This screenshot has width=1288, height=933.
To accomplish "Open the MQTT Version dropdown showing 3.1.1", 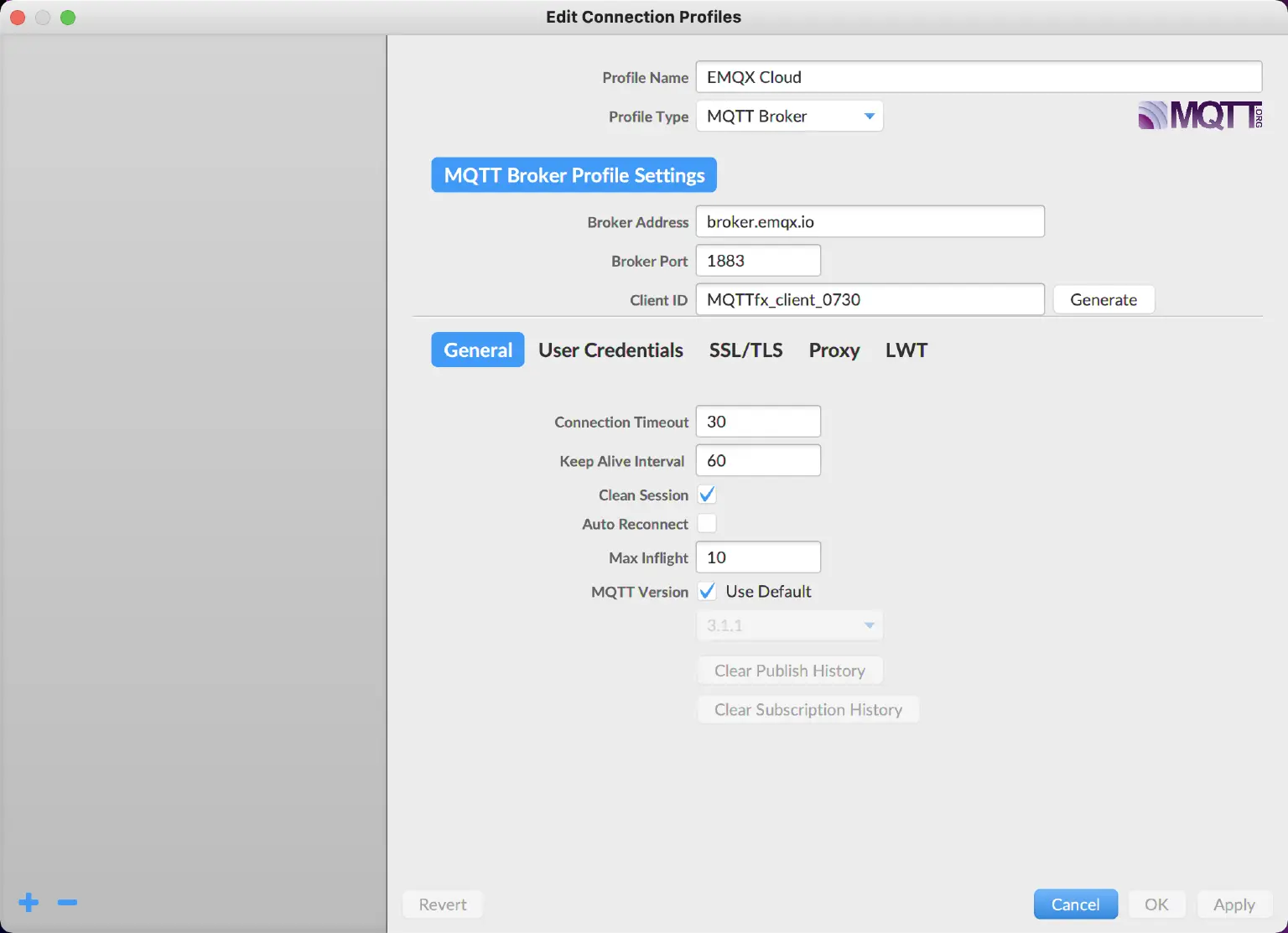I will coord(789,625).
